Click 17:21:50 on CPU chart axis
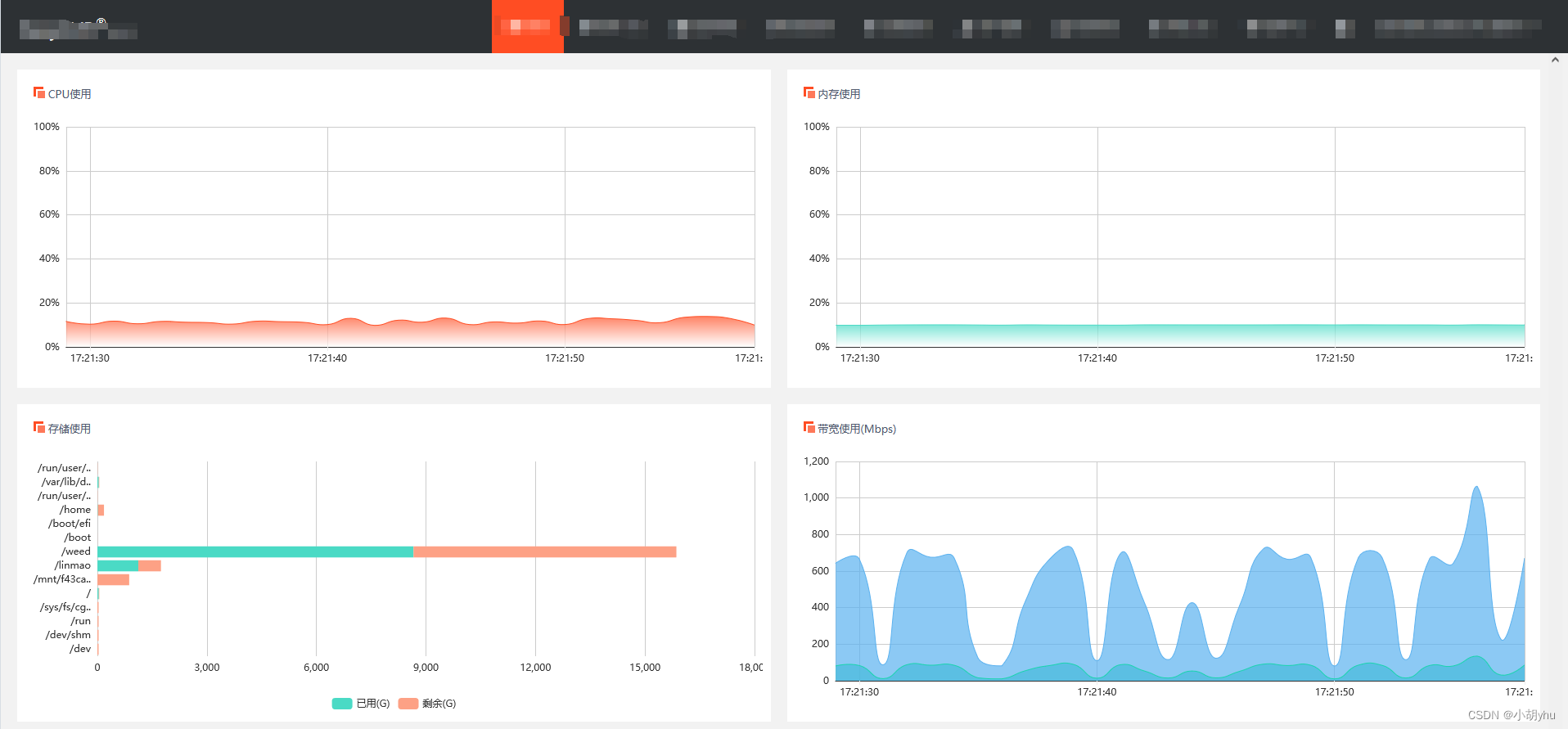Viewport: 1568px width, 729px height. (565, 358)
